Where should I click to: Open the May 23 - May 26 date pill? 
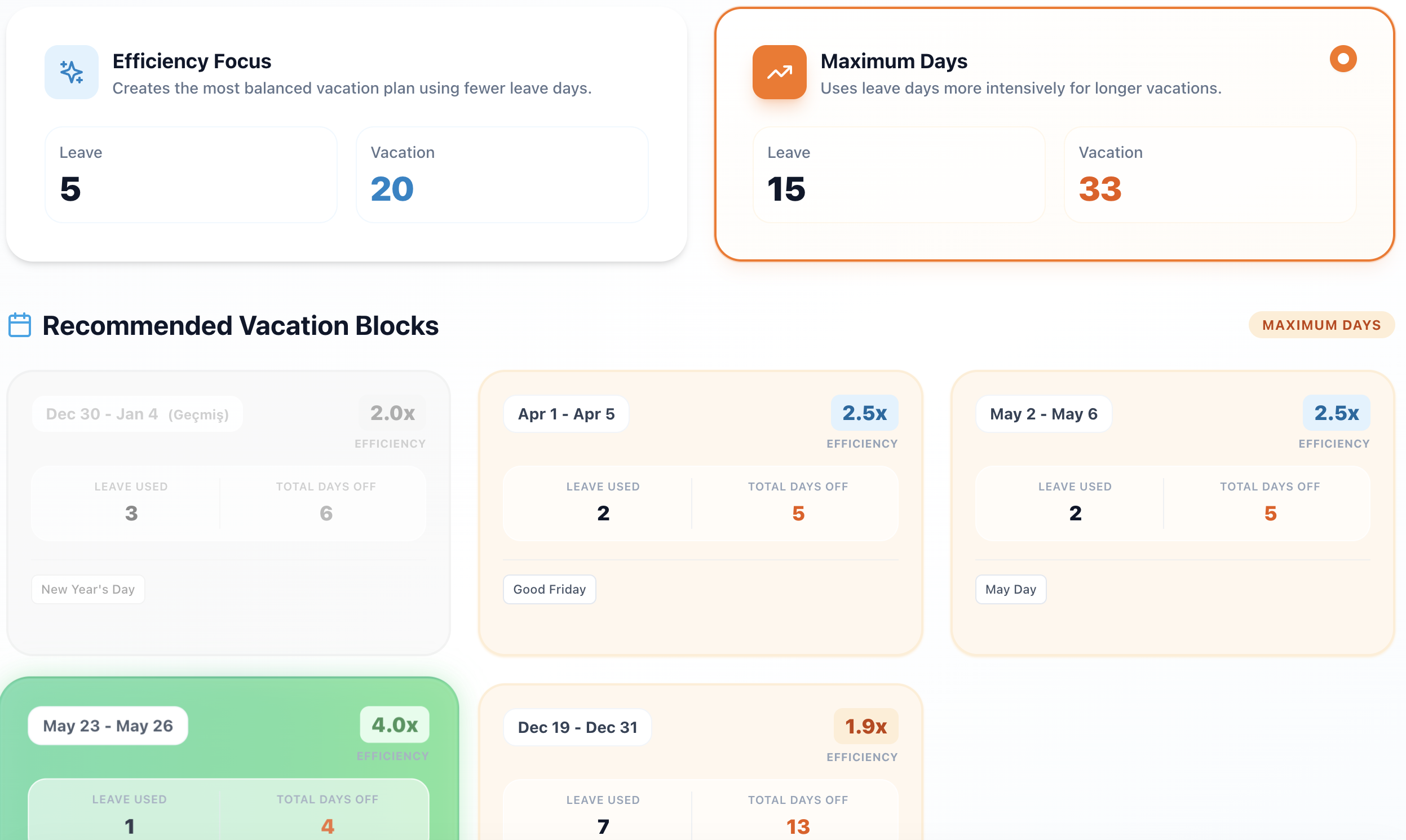108,725
